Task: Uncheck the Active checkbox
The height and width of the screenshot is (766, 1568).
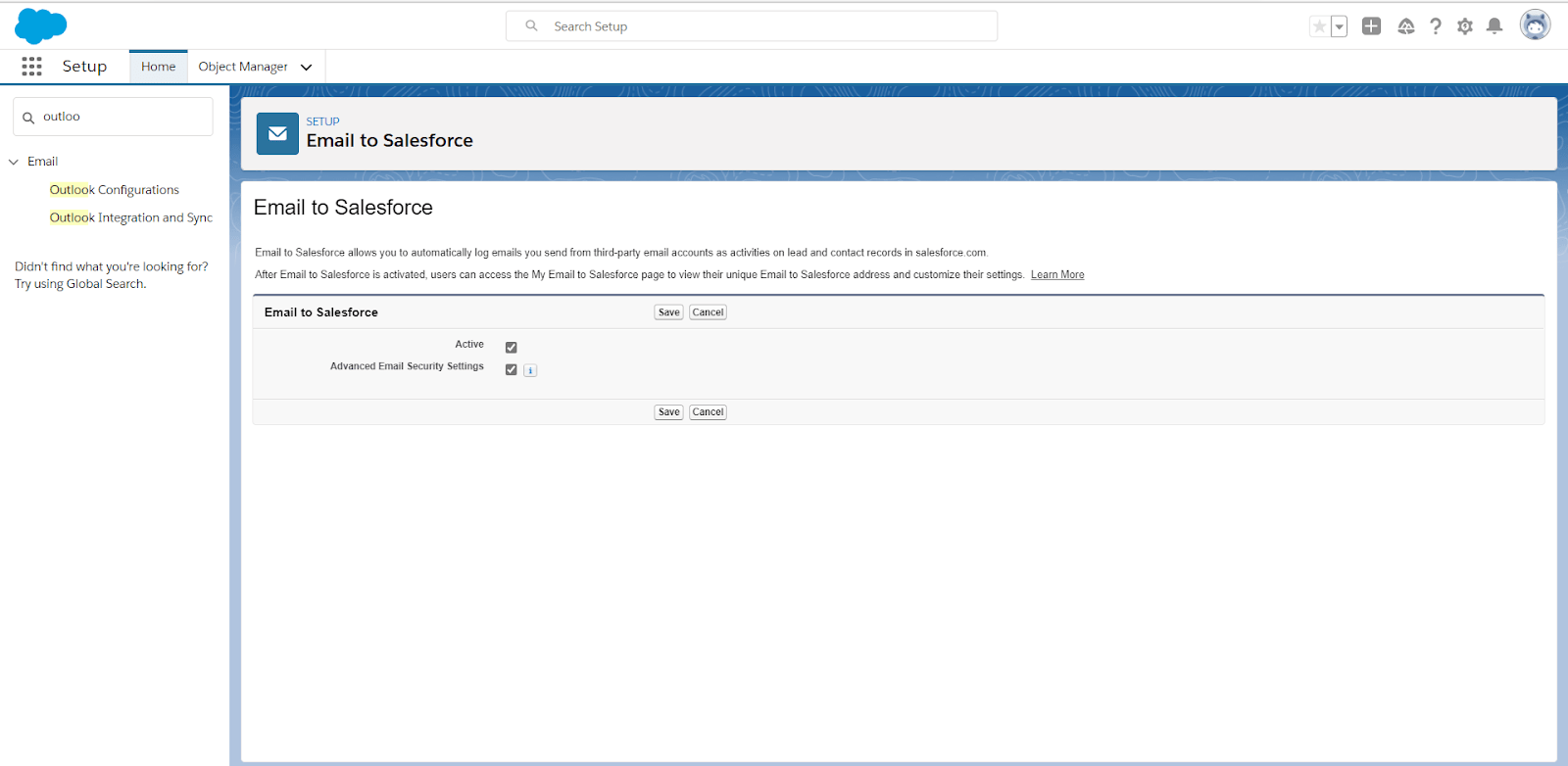Action: point(511,348)
